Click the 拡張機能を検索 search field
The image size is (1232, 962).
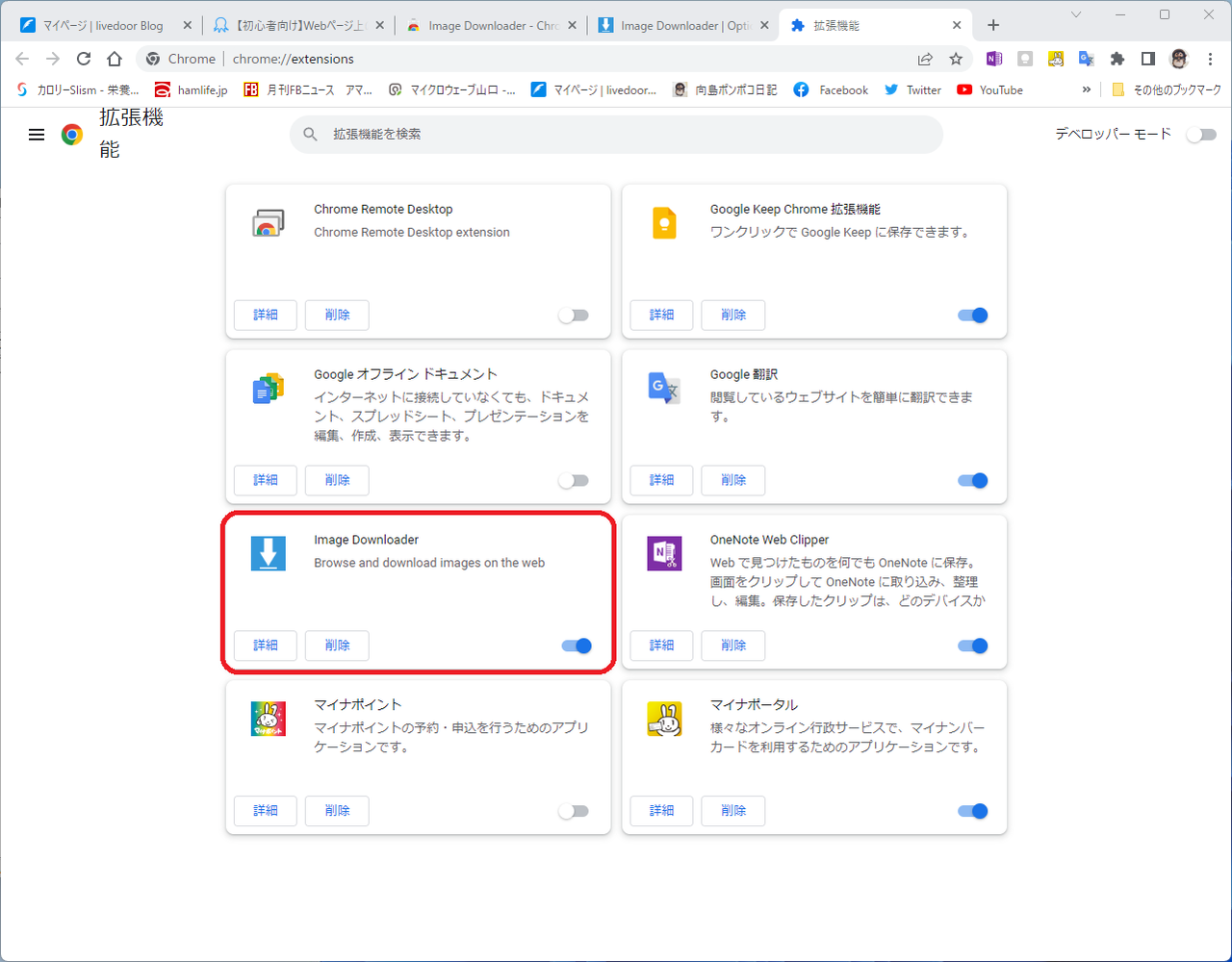pyautogui.click(x=616, y=135)
